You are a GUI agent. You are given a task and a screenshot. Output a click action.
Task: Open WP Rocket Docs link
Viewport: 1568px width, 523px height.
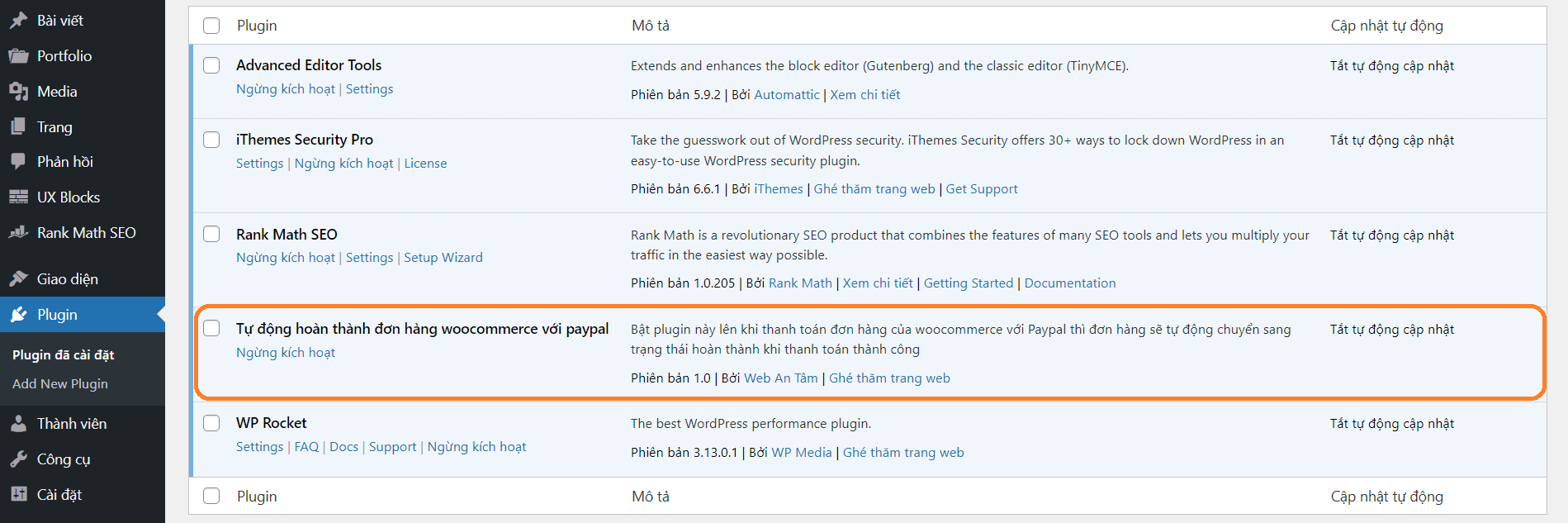343,447
